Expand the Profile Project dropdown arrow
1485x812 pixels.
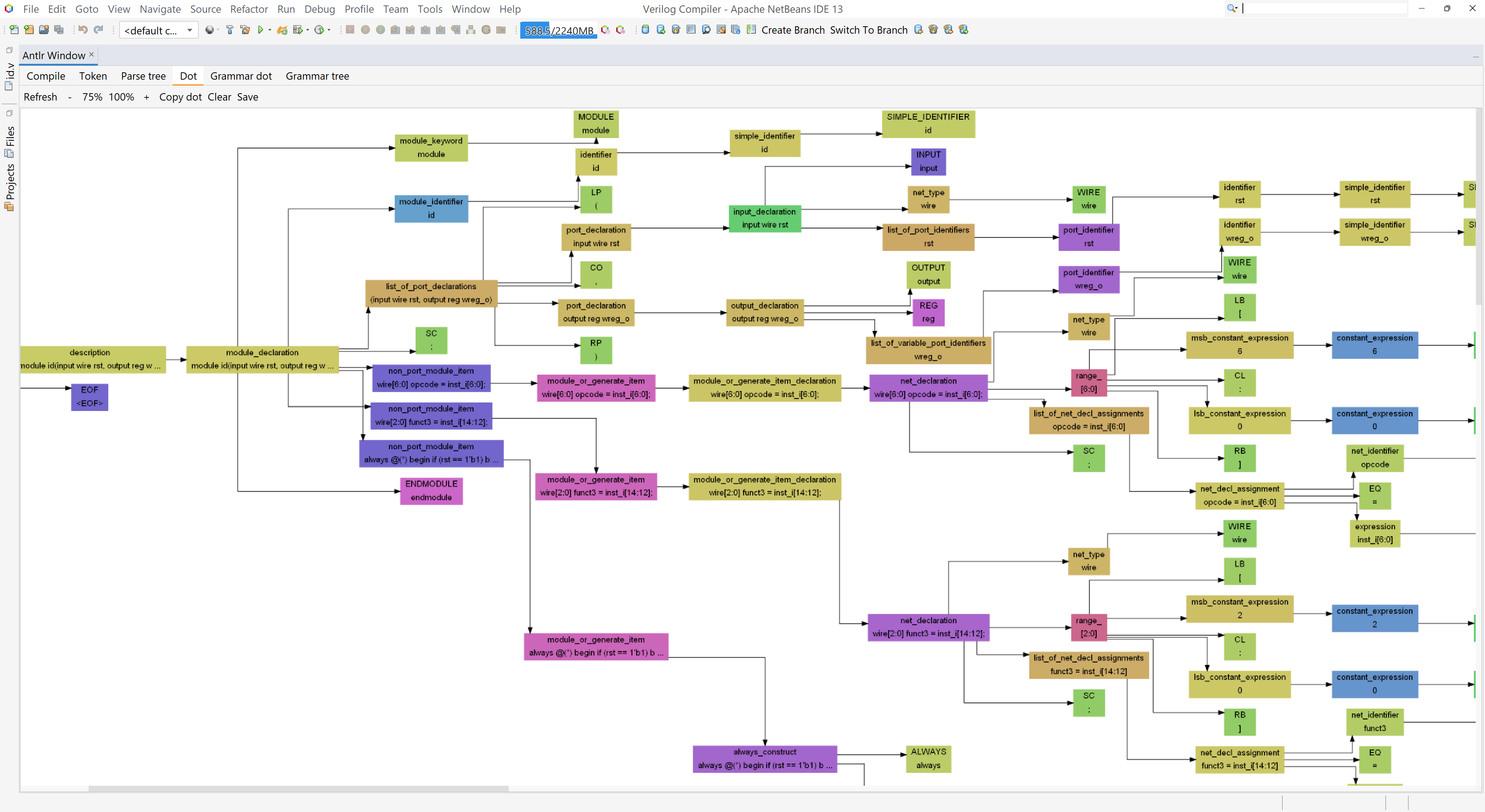(329, 30)
